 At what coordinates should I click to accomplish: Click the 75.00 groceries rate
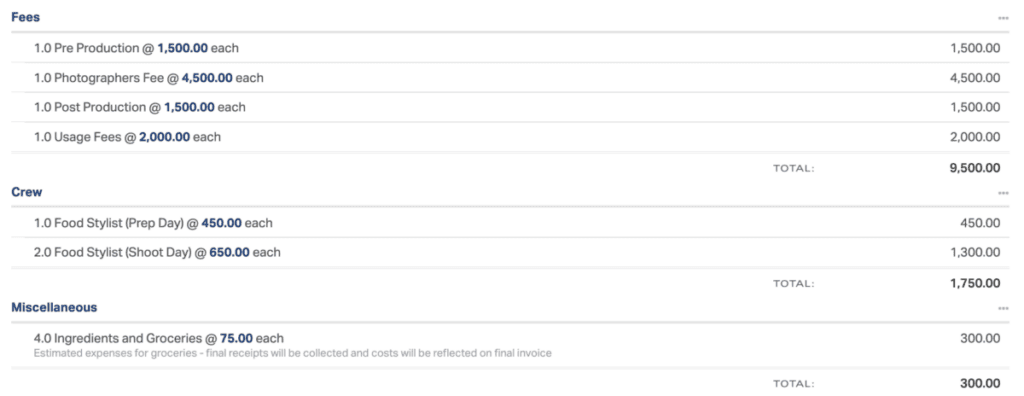[236, 338]
